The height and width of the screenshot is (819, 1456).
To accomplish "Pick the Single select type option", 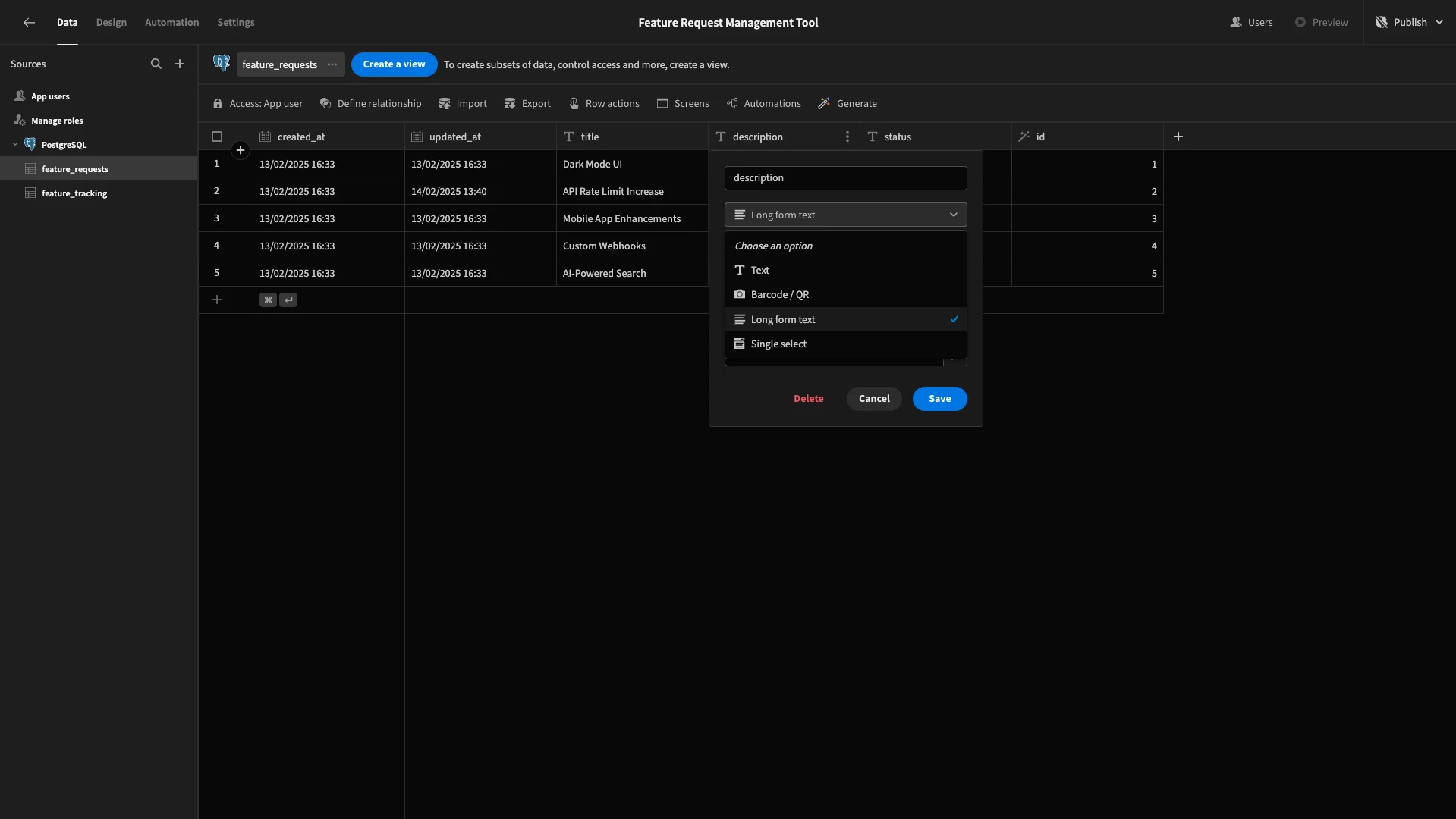I will click(x=845, y=344).
